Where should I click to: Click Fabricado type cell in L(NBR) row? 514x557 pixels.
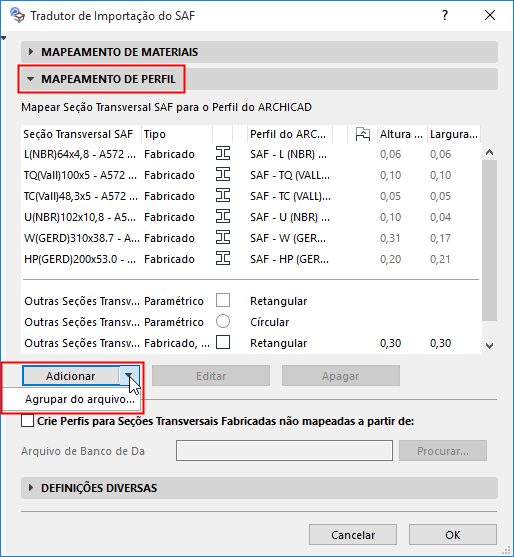[x=169, y=154]
